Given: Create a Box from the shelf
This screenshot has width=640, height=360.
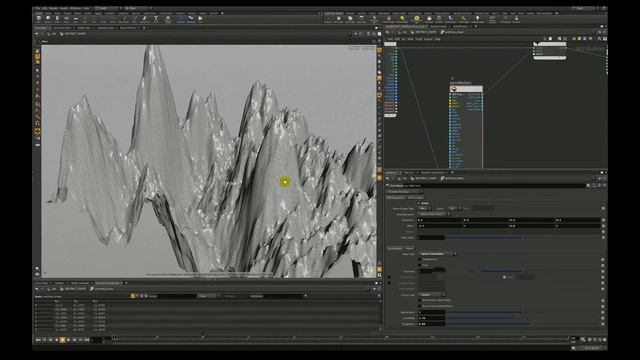Looking at the screenshot, I should (x=39, y=18).
